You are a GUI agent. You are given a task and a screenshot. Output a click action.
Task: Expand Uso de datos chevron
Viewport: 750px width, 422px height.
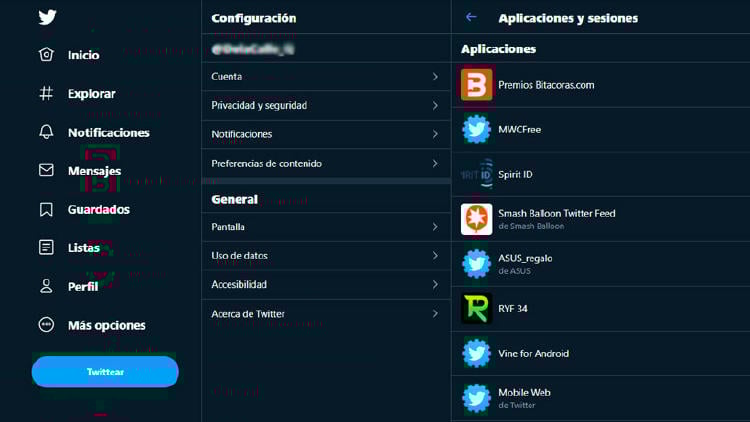click(435, 255)
